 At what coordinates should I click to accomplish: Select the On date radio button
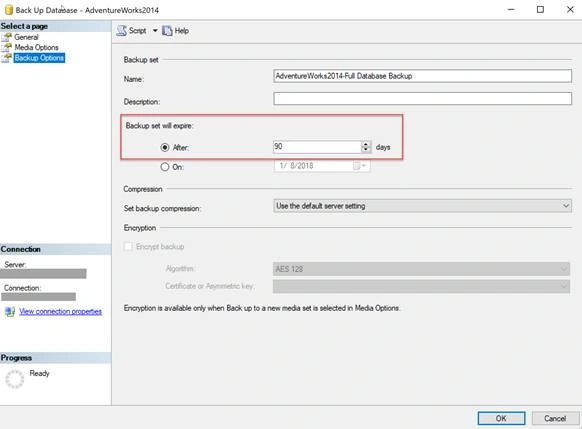click(165, 167)
